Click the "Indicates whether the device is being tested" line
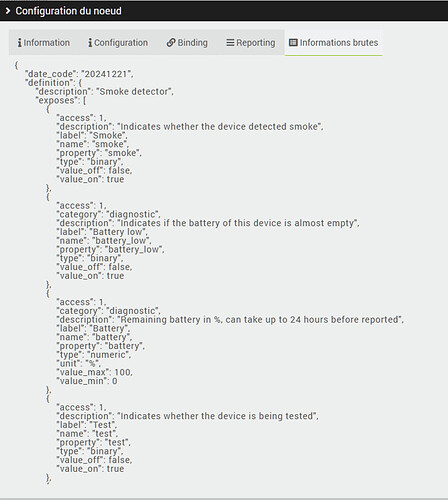The height and width of the screenshot is (500, 448). [x=188, y=416]
